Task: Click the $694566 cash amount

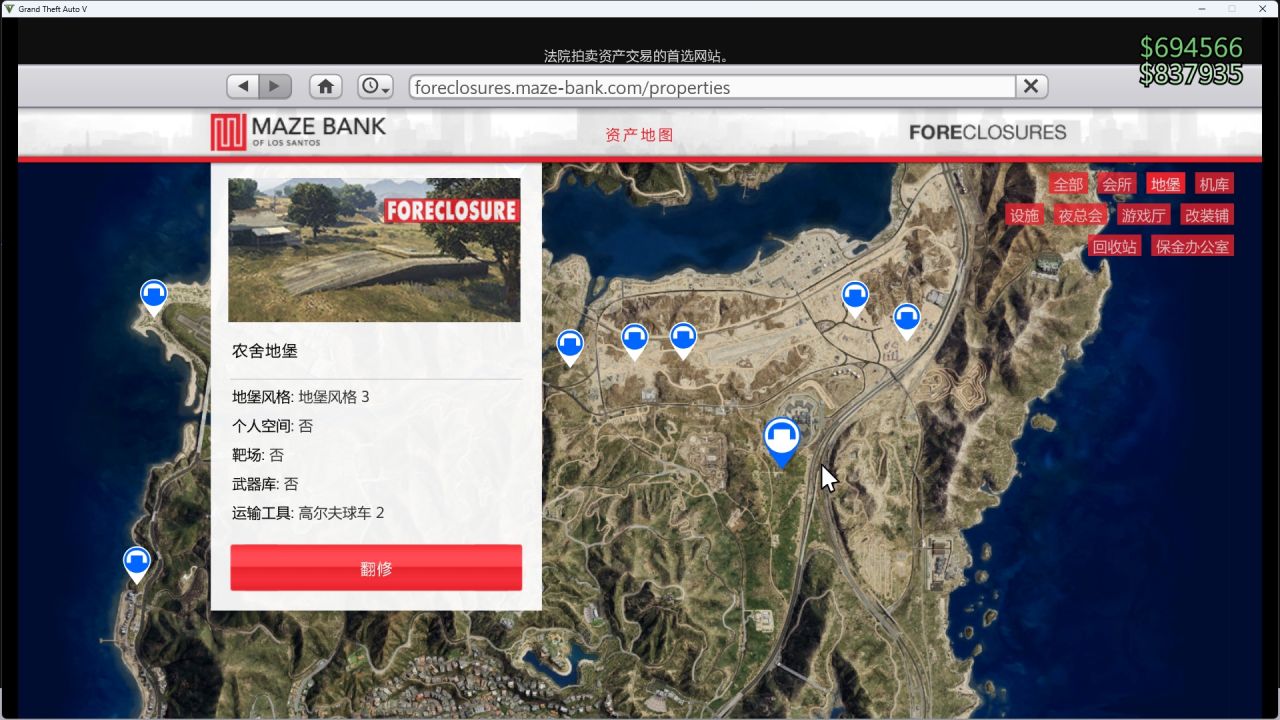Action: pos(1191,47)
